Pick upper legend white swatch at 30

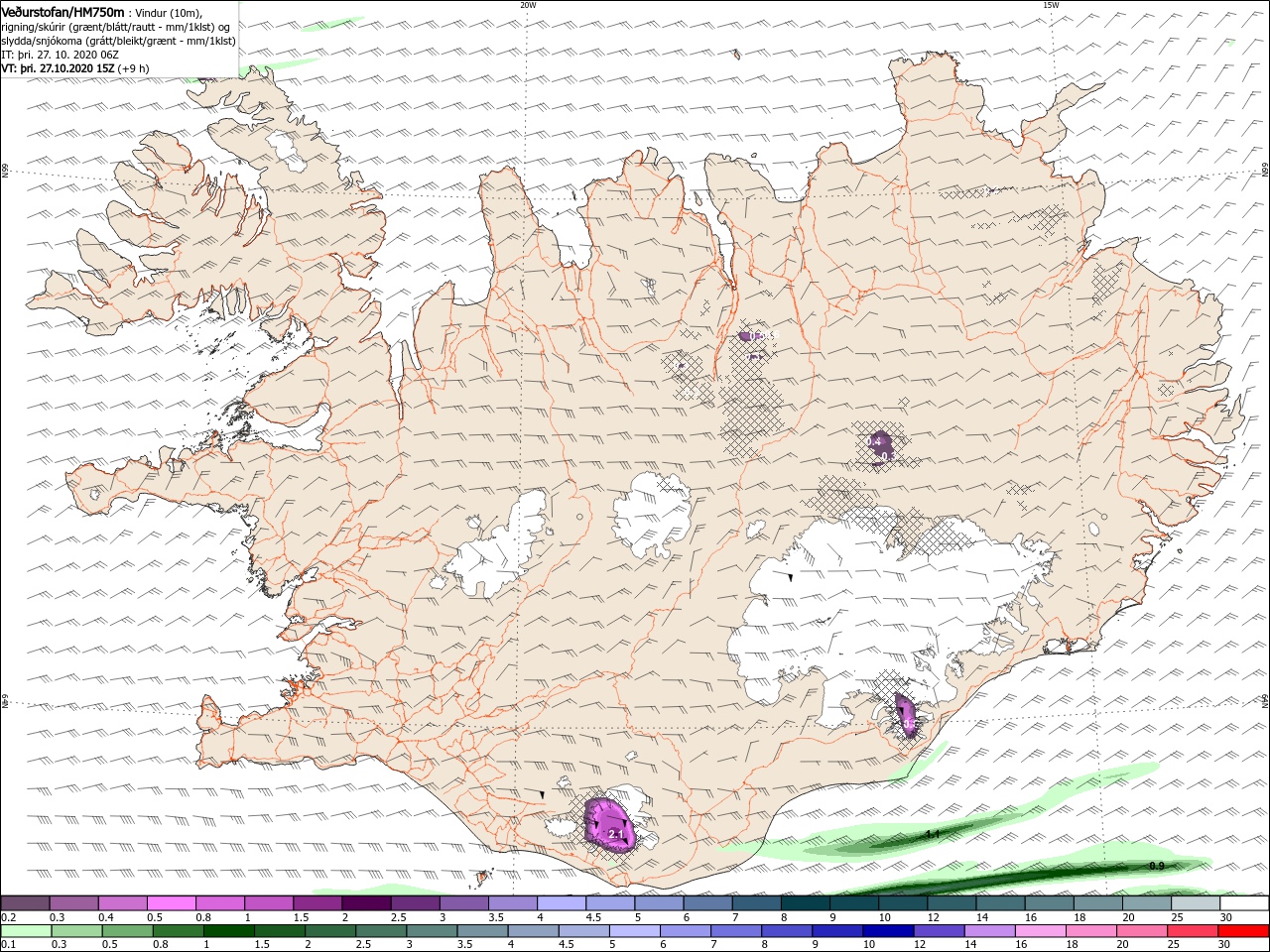1244,903
